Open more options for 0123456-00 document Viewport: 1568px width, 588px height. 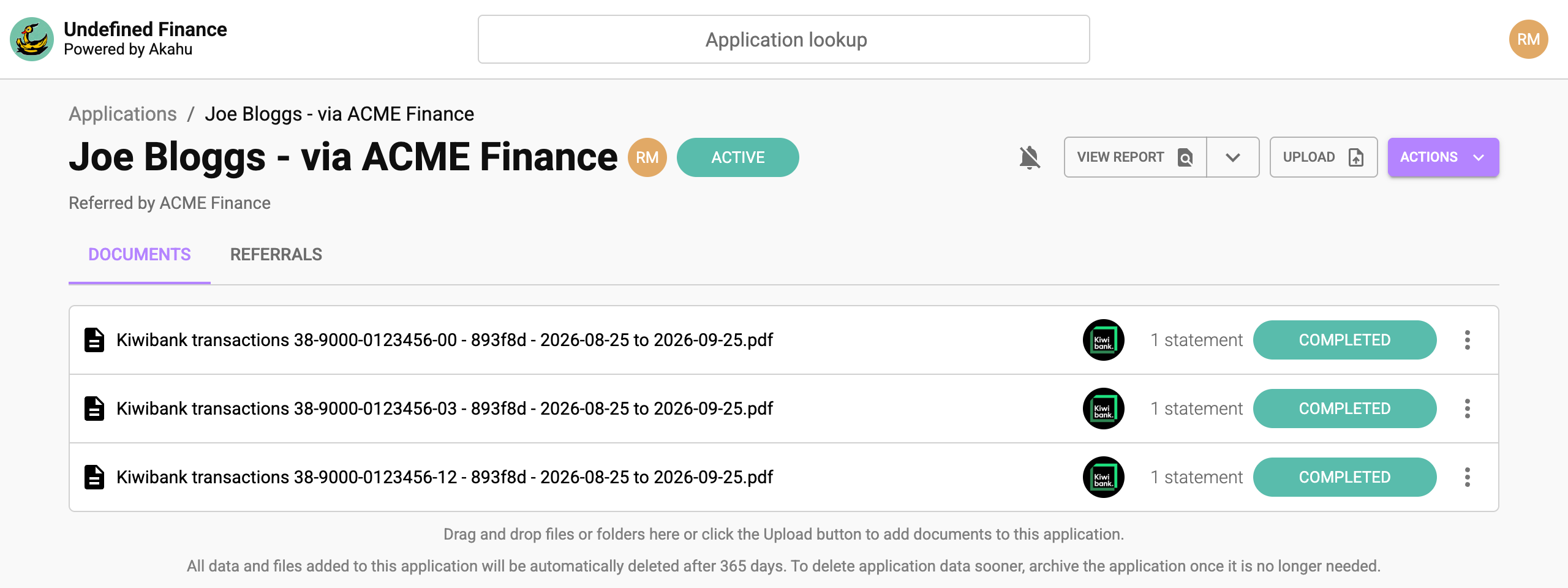[1467, 340]
